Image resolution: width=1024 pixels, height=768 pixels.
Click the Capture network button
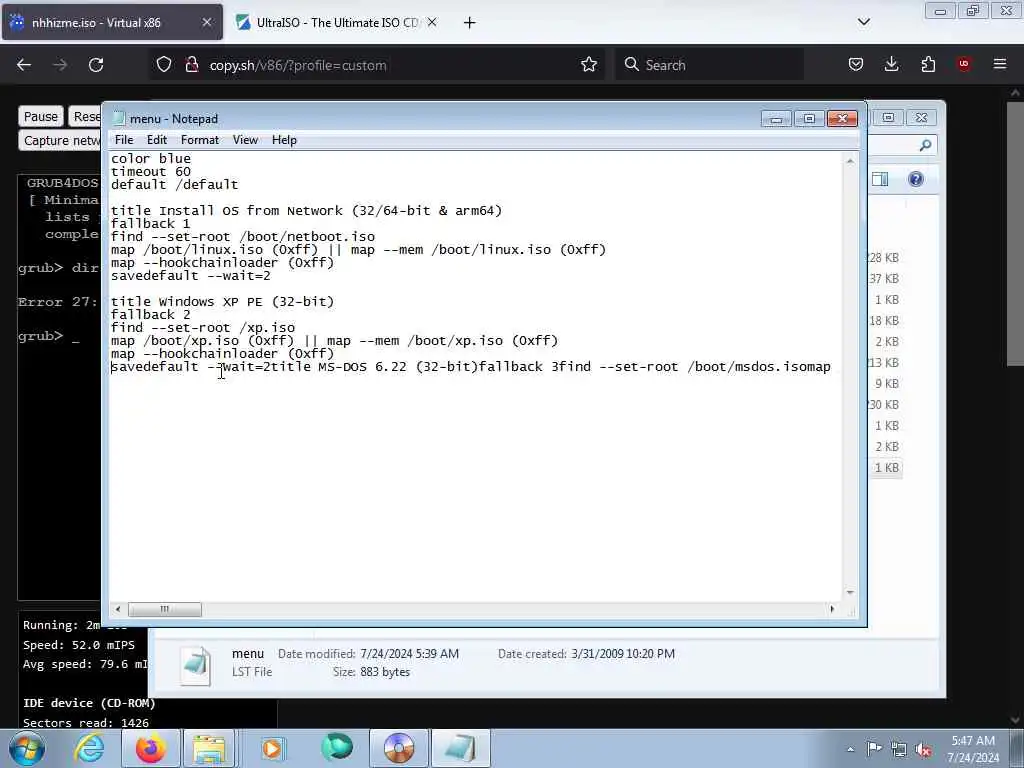60,140
